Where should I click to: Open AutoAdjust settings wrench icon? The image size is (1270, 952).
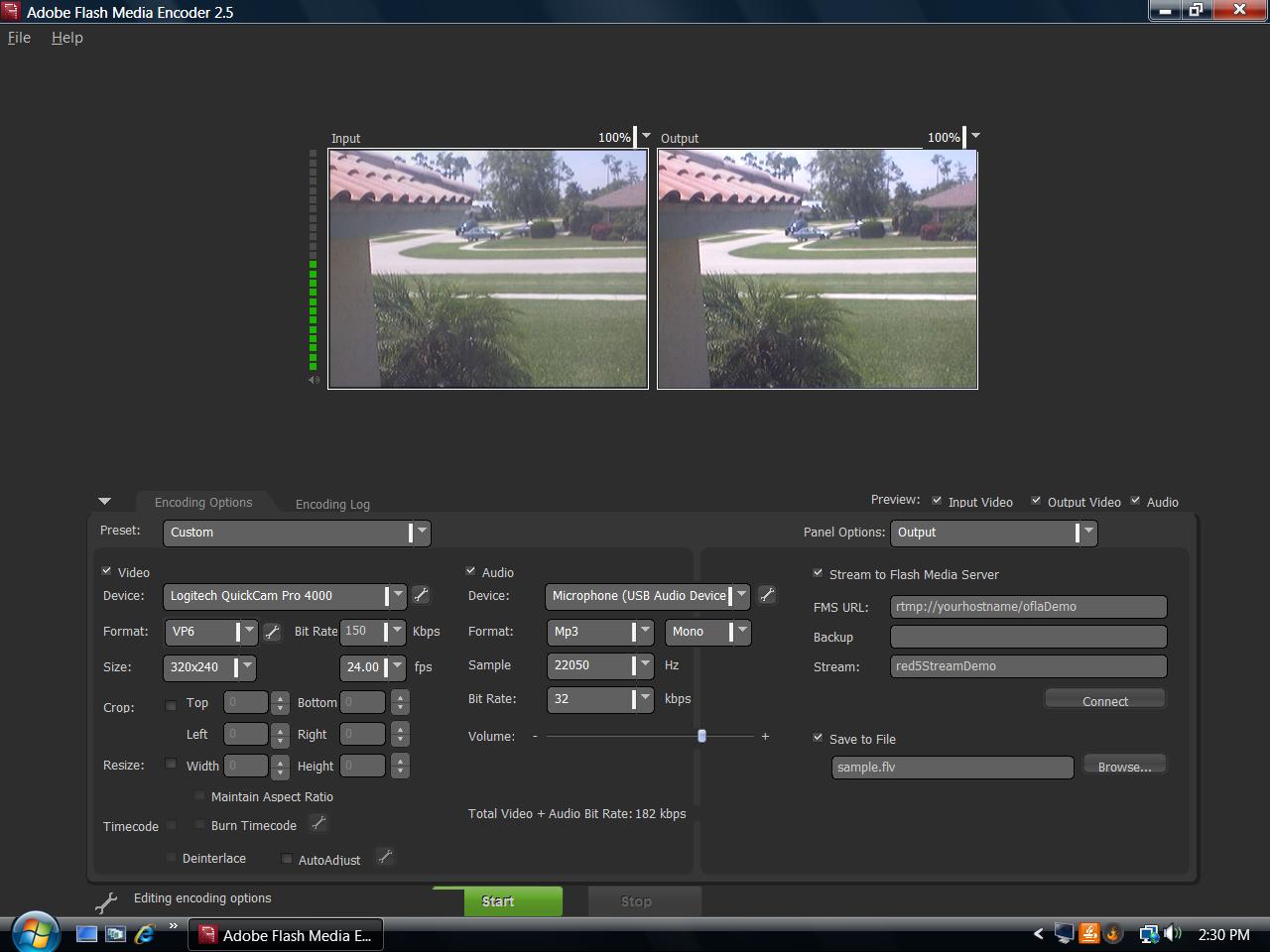tap(385, 857)
